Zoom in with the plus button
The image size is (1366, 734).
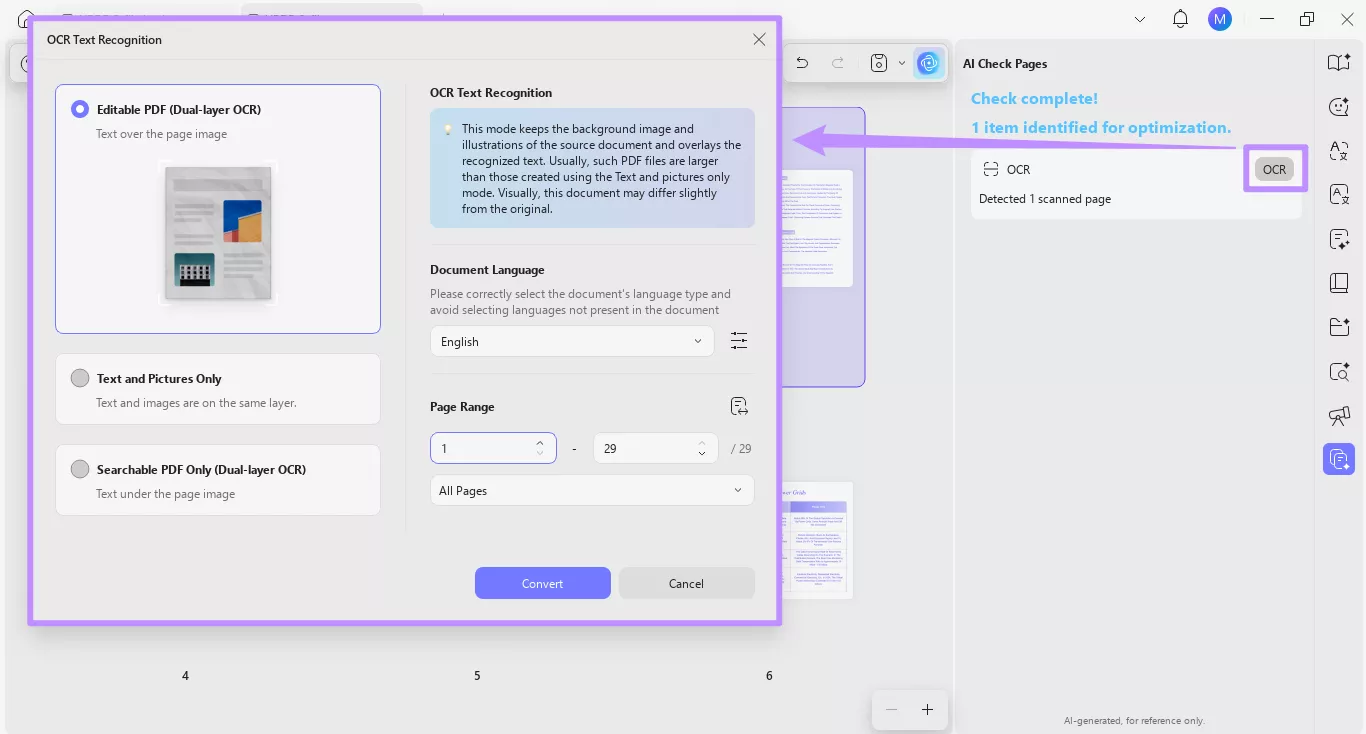[x=927, y=709]
